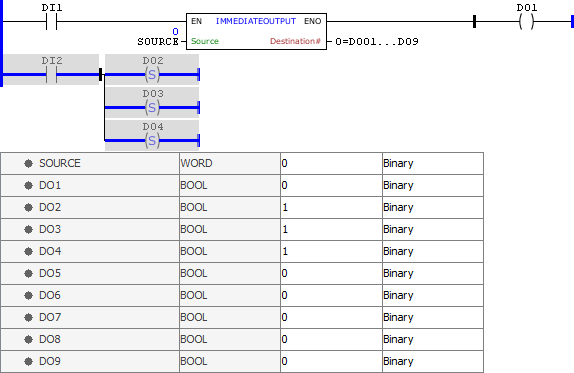Click the Binary format cell for DO1
The width and height of the screenshot is (574, 373).
tap(433, 185)
